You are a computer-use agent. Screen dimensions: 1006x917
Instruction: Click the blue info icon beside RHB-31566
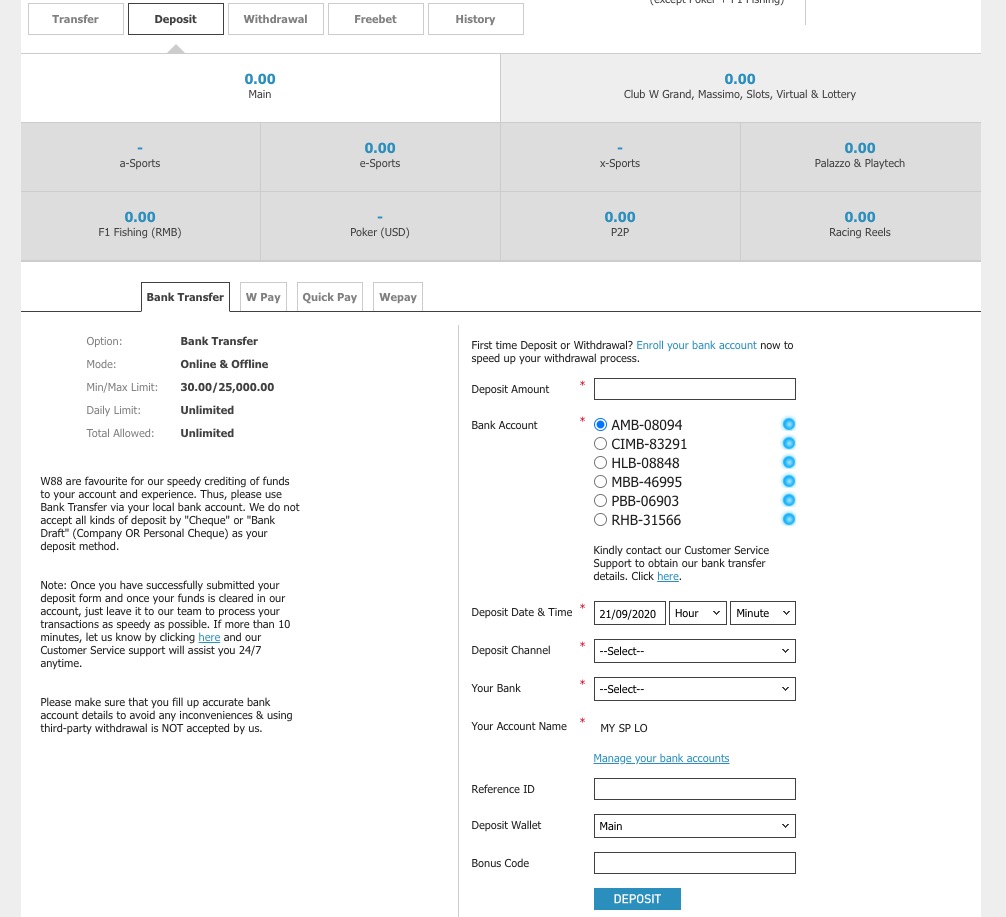pos(789,519)
